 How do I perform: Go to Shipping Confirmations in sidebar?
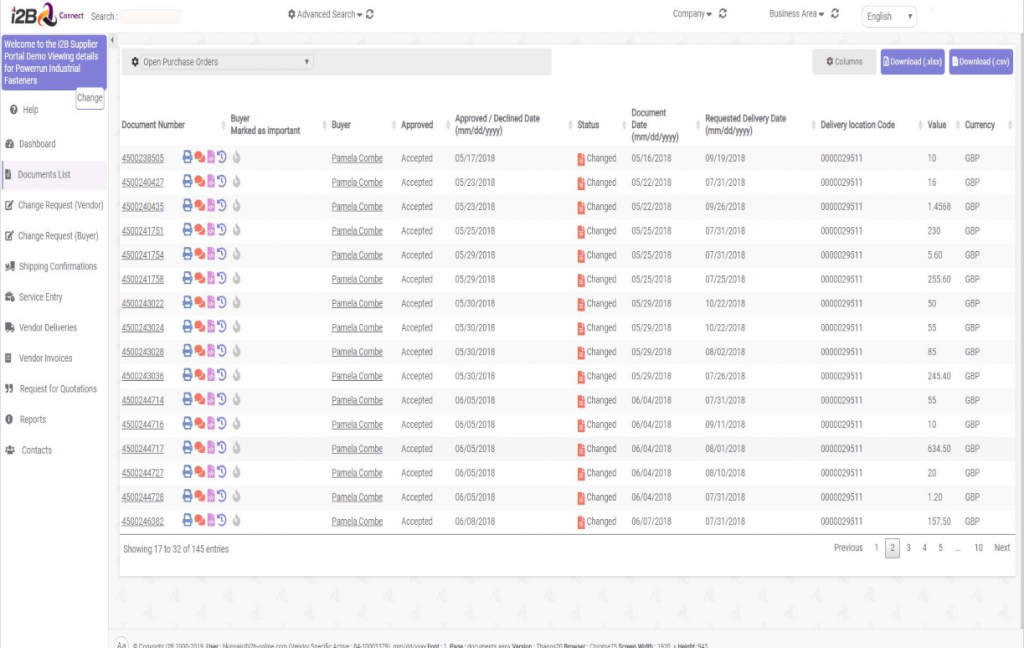point(57,267)
